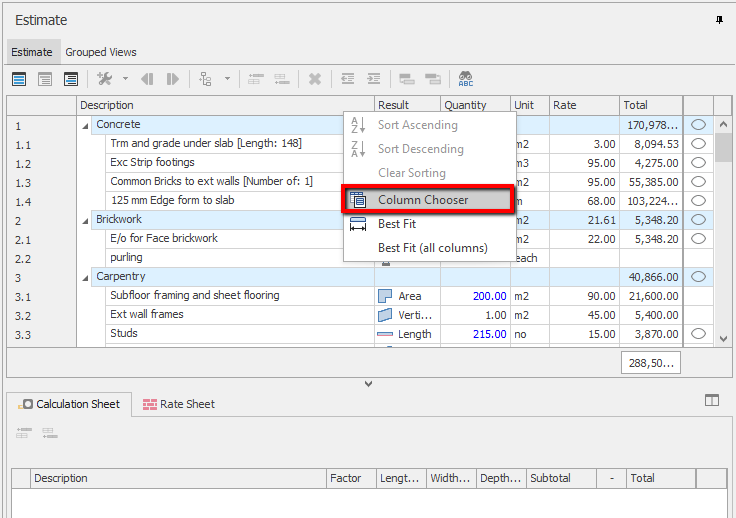The width and height of the screenshot is (736, 518).
Task: Click the hierarchy tree structure toolbar icon
Action: pyautogui.click(x=207, y=79)
